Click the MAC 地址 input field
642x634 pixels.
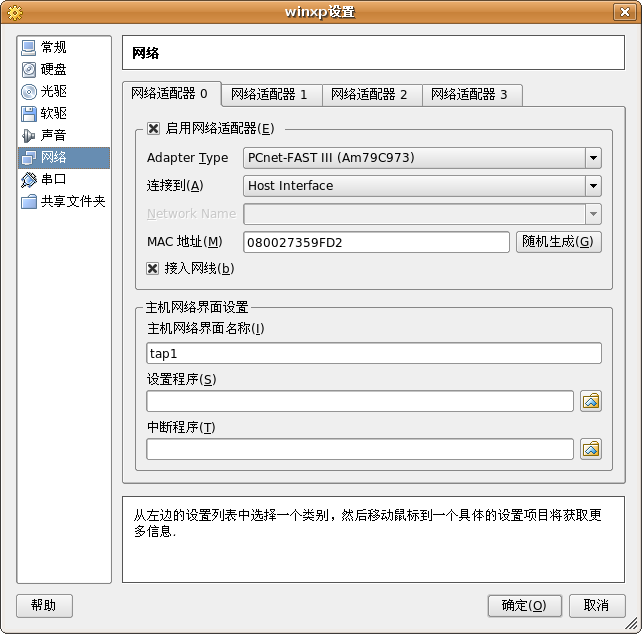376,242
